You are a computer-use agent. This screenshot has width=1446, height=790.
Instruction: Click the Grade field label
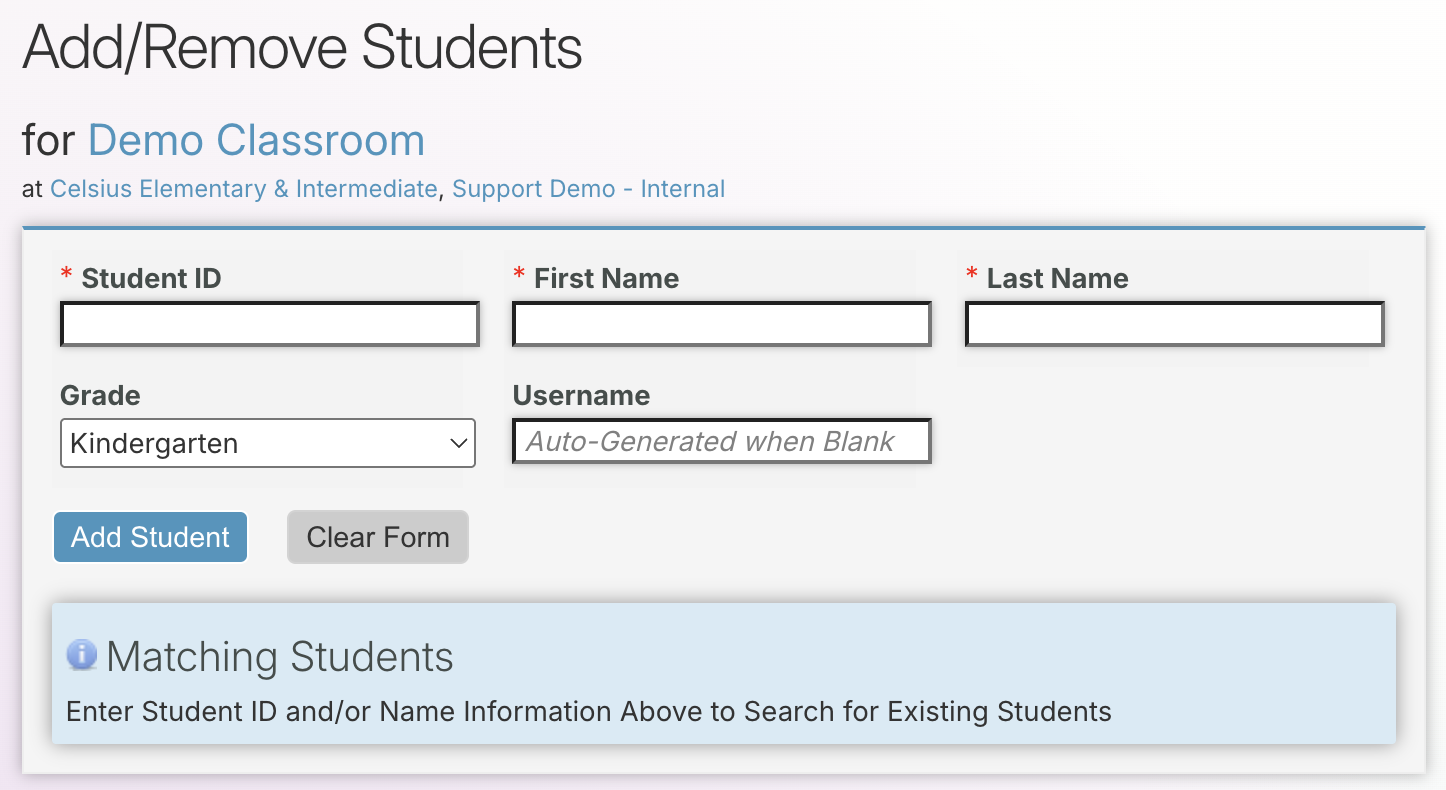[x=99, y=395]
